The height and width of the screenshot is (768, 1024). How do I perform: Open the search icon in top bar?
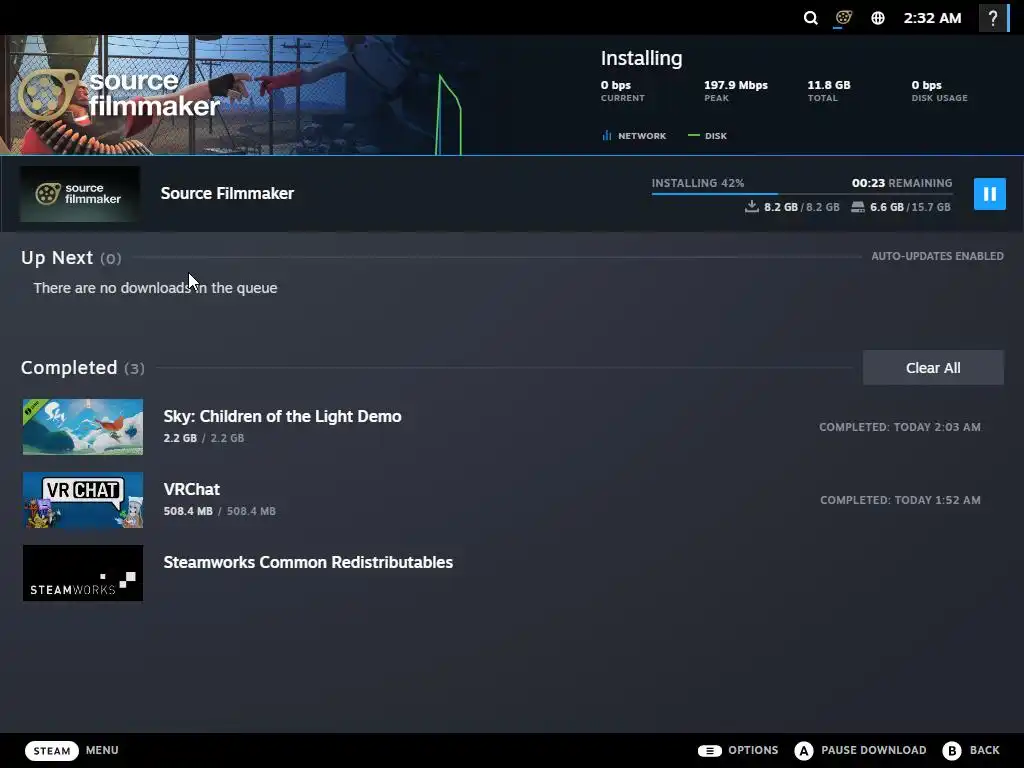tap(810, 18)
